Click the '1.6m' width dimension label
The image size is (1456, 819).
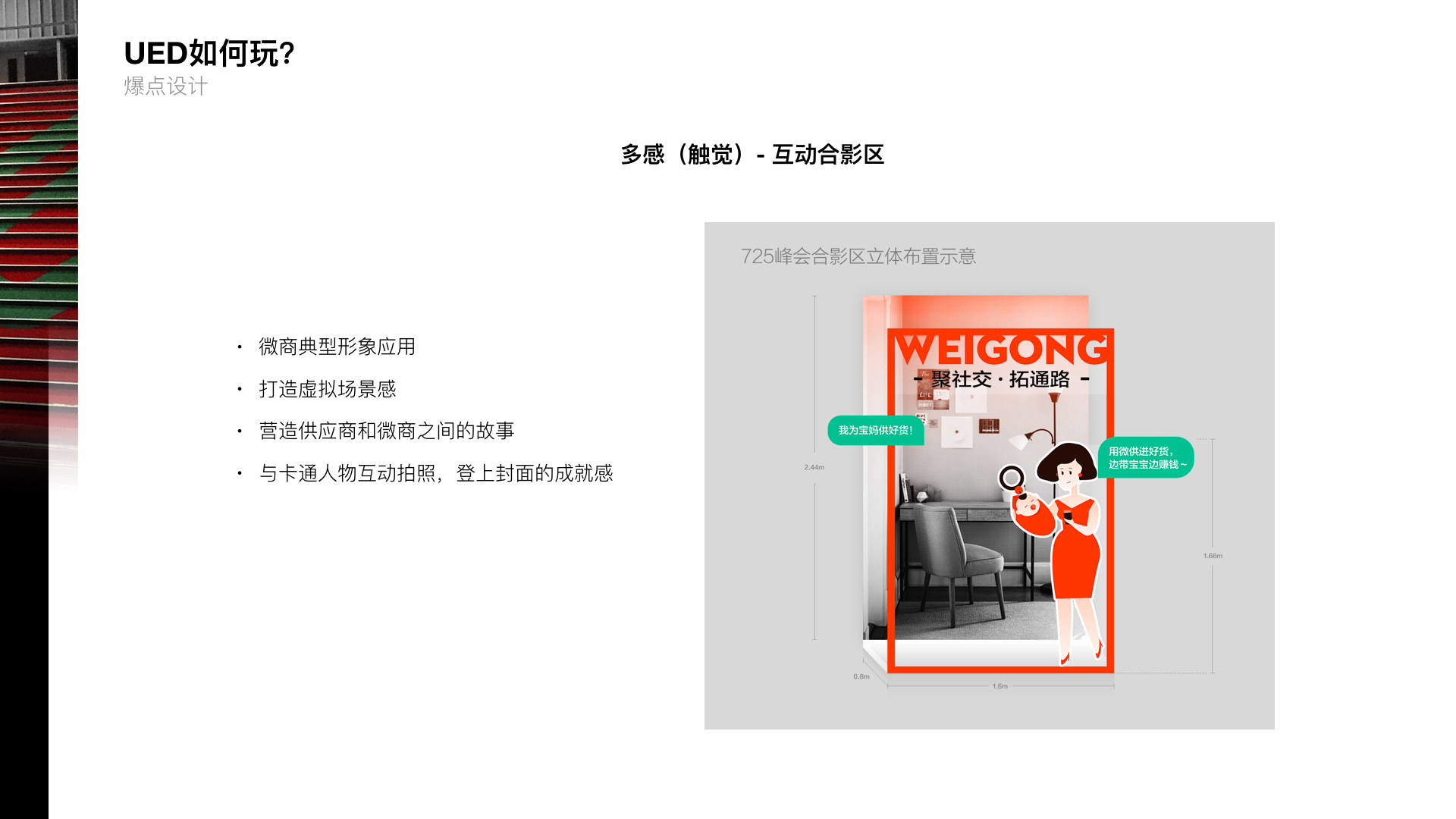tap(1000, 686)
